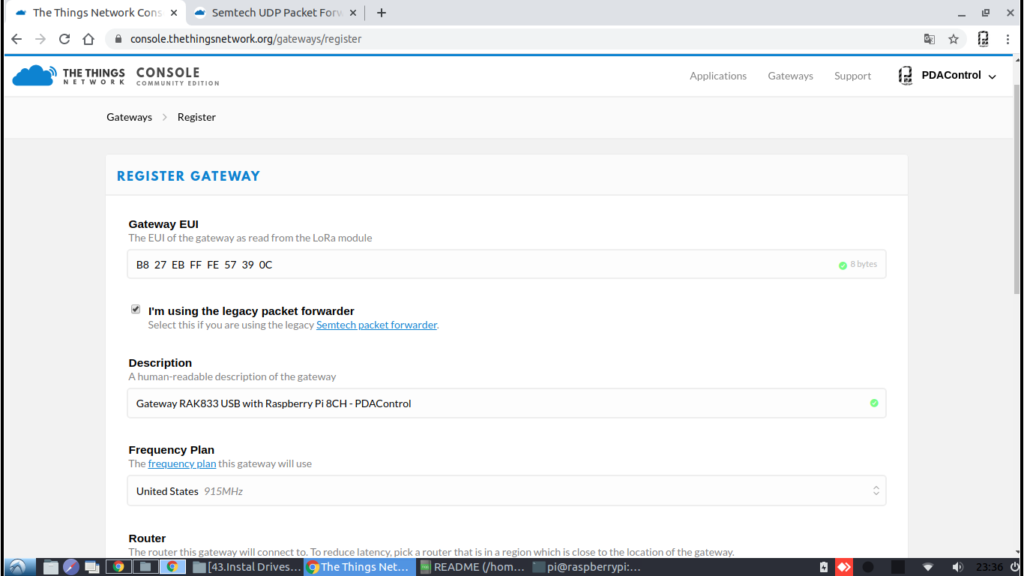Launch file manager from taskbar
The height and width of the screenshot is (576, 1024).
(50, 567)
